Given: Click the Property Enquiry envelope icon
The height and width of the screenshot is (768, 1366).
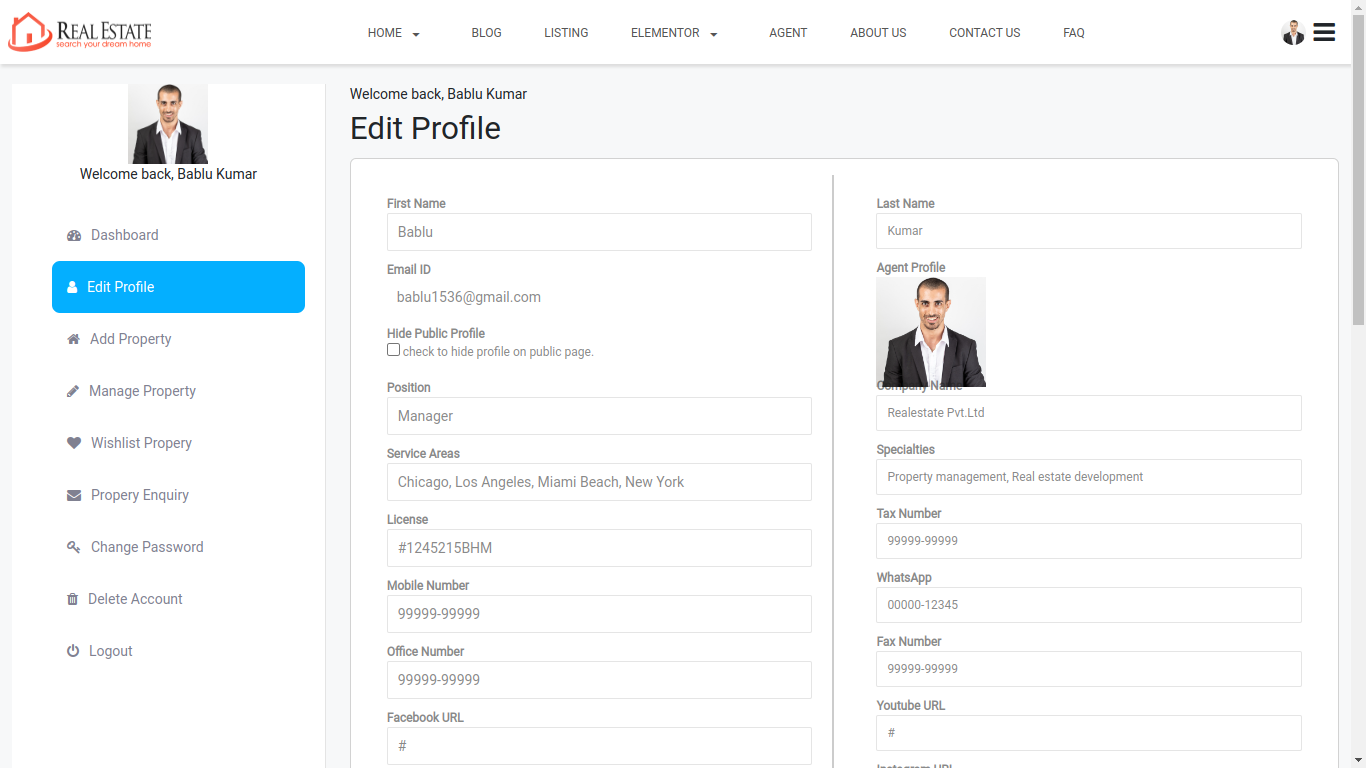Looking at the screenshot, I should (x=74, y=495).
